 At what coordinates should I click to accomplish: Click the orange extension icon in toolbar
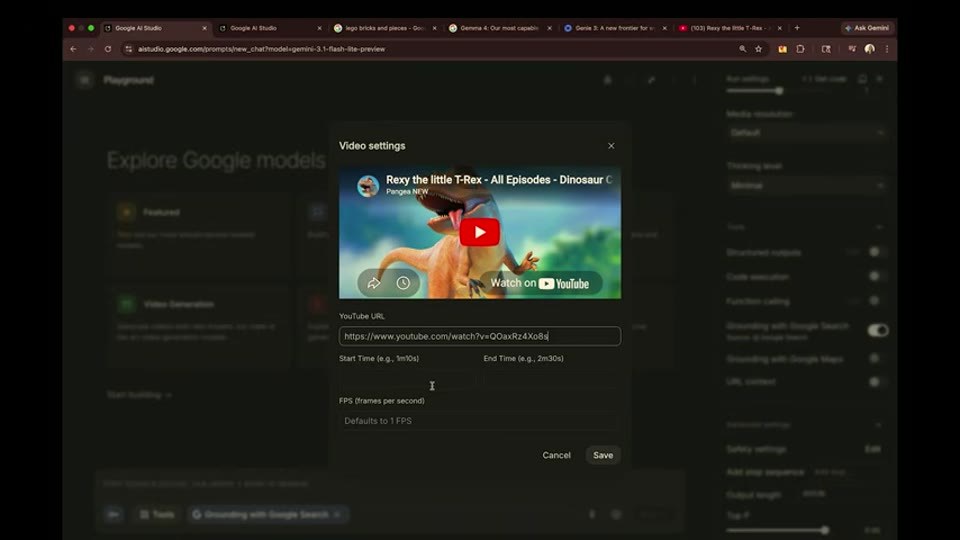coord(782,49)
